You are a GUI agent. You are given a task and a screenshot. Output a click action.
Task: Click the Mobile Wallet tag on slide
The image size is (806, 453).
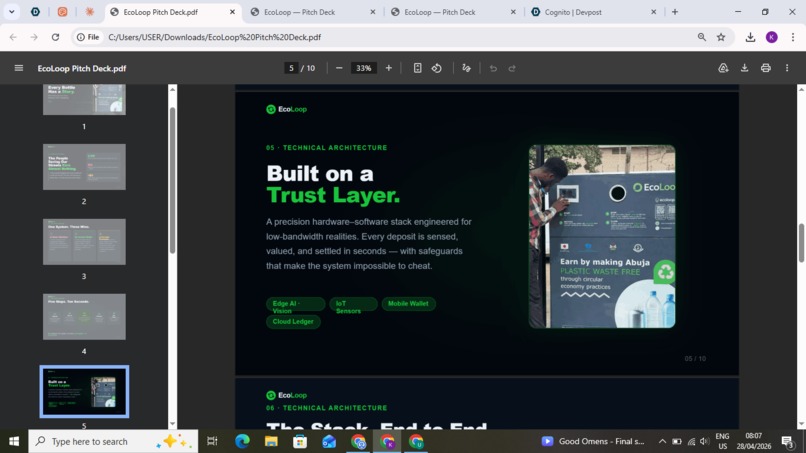tap(408, 303)
